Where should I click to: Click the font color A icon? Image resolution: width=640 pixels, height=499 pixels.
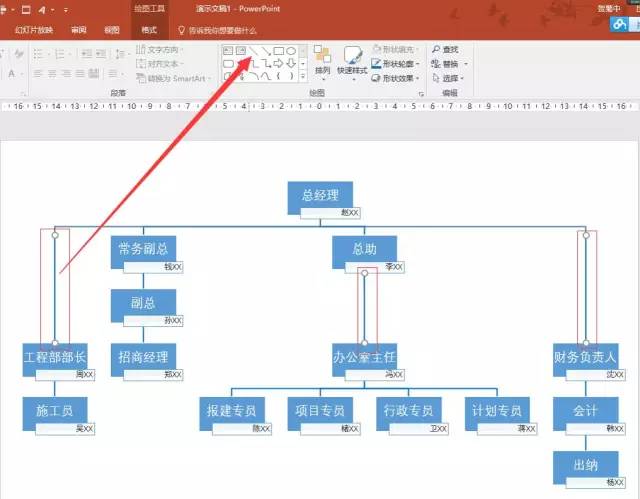click(x=11, y=74)
